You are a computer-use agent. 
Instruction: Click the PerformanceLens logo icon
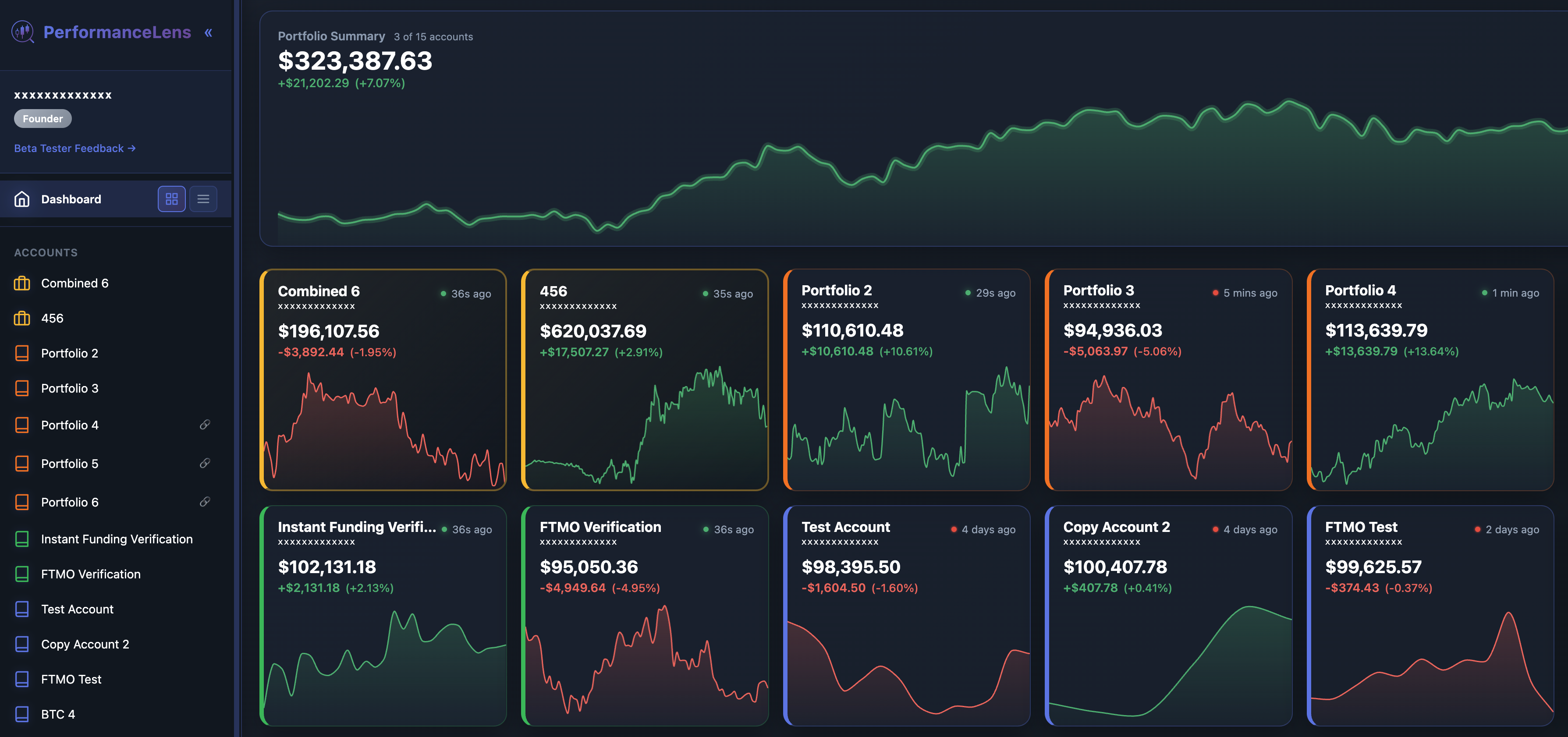[x=22, y=32]
